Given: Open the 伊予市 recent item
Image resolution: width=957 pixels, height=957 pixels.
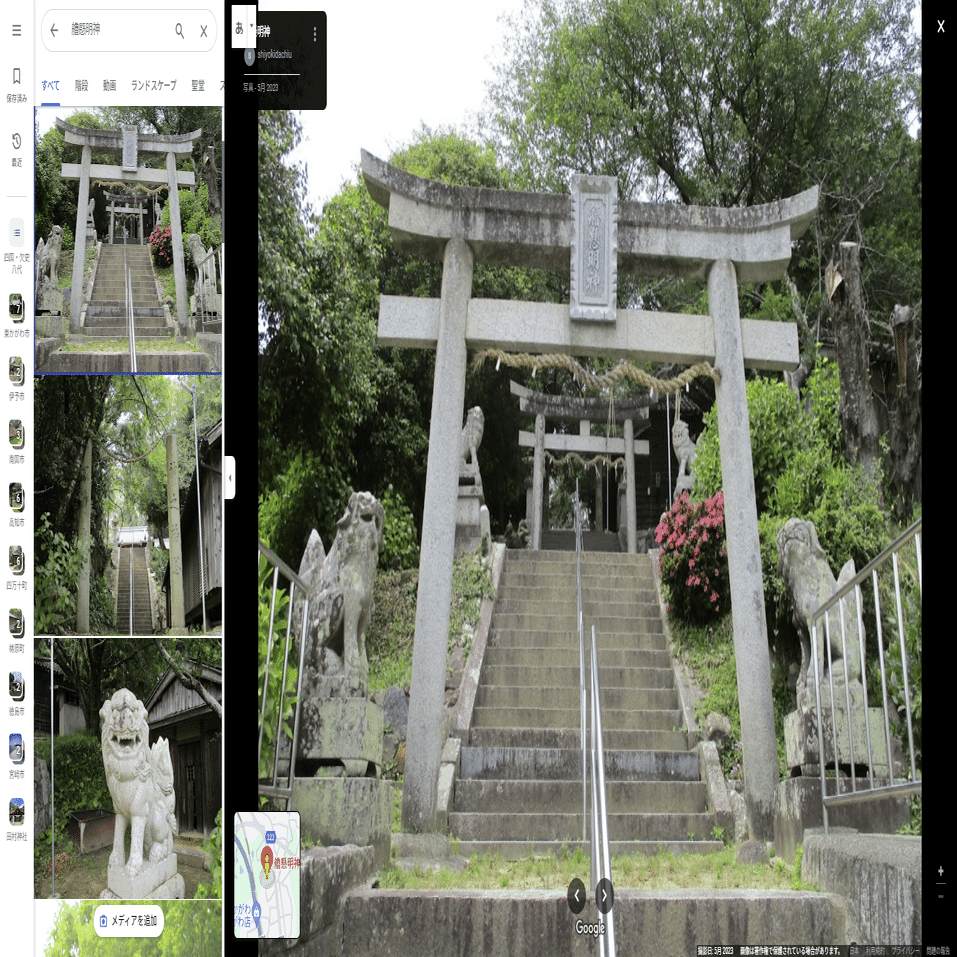Looking at the screenshot, I should pyautogui.click(x=16, y=378).
